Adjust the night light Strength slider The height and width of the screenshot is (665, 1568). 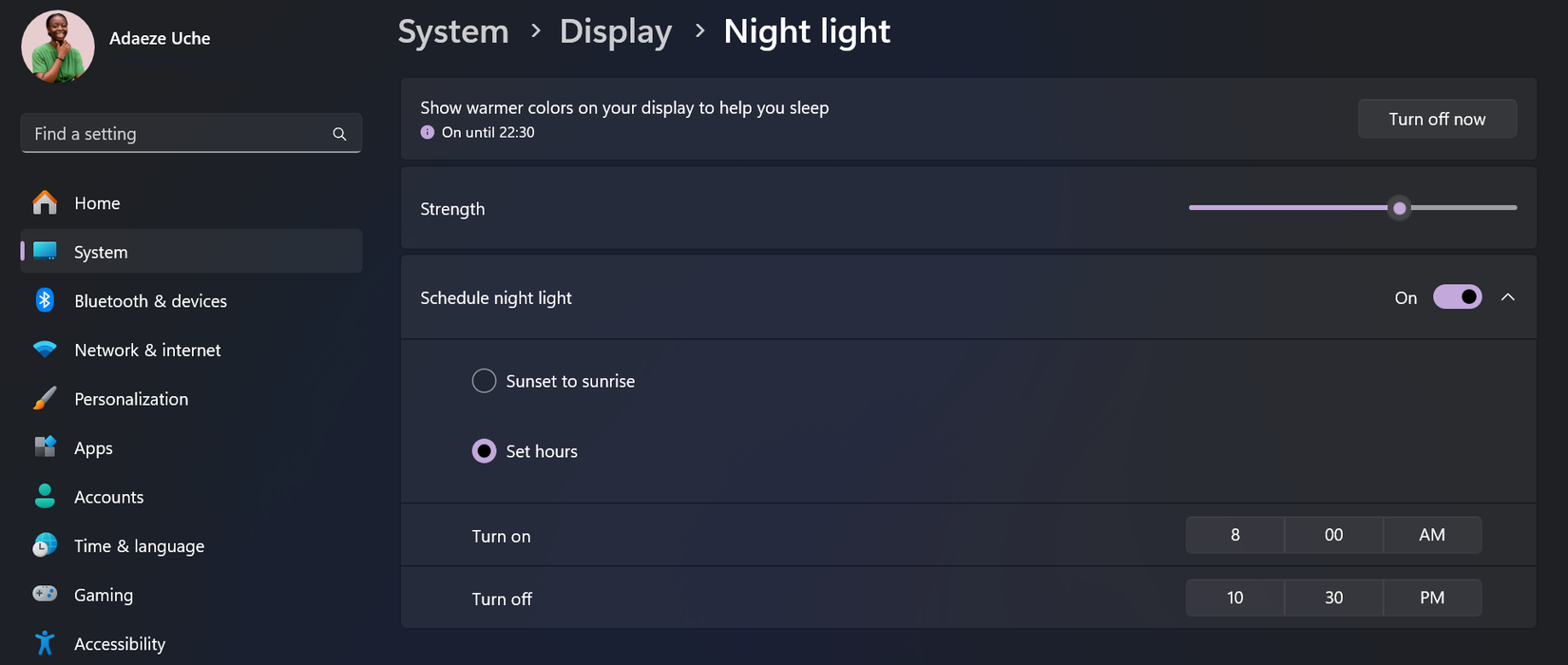(x=1399, y=208)
